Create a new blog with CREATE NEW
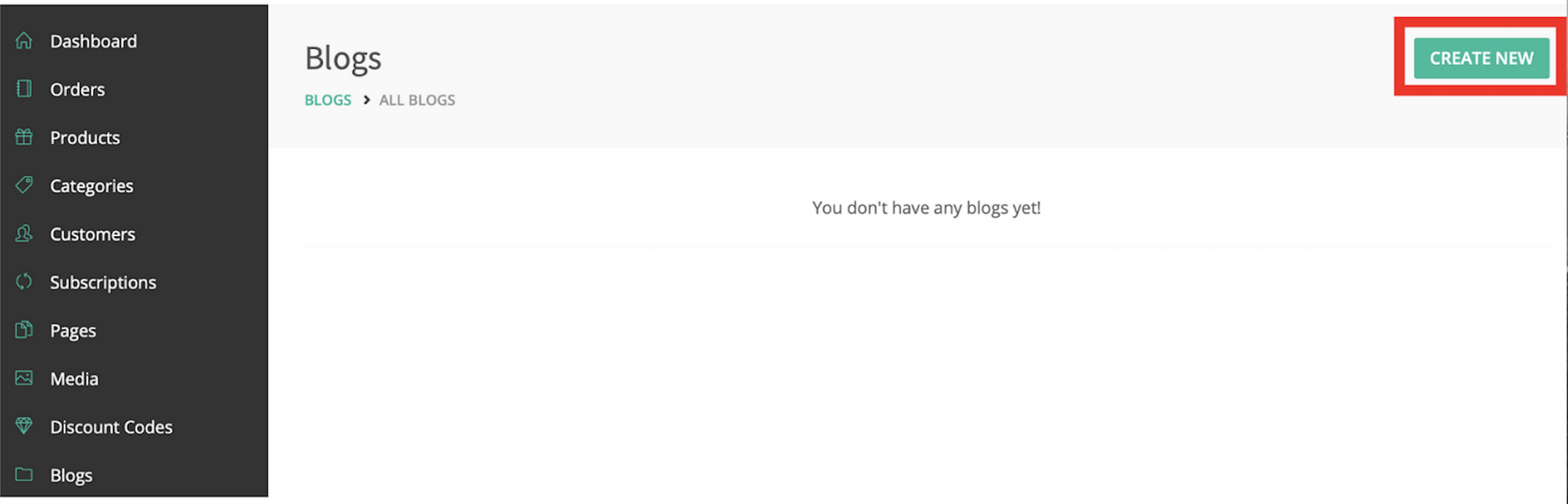Image resolution: width=1568 pixels, height=504 pixels. coord(1481,58)
